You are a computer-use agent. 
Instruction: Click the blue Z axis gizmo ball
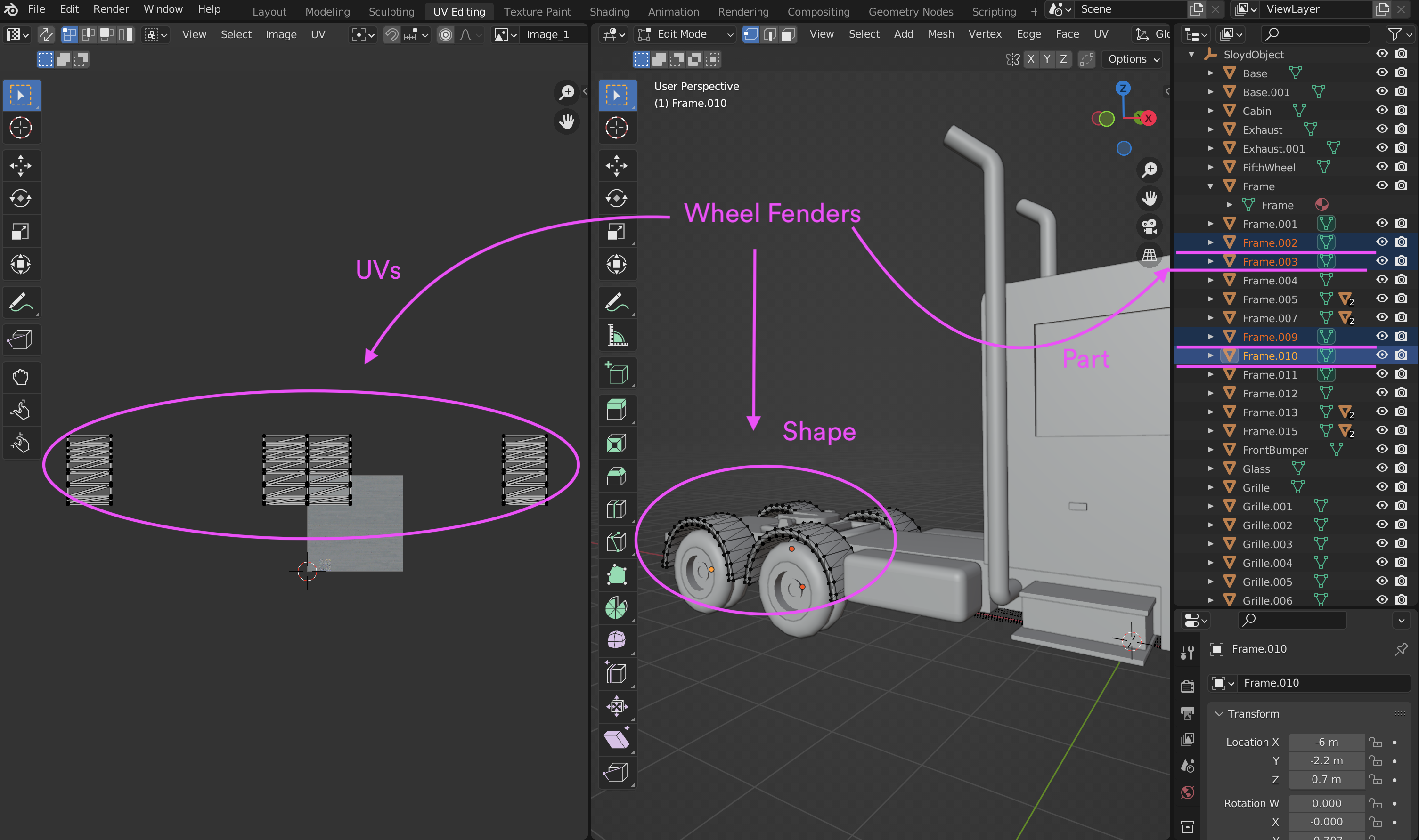1123,88
